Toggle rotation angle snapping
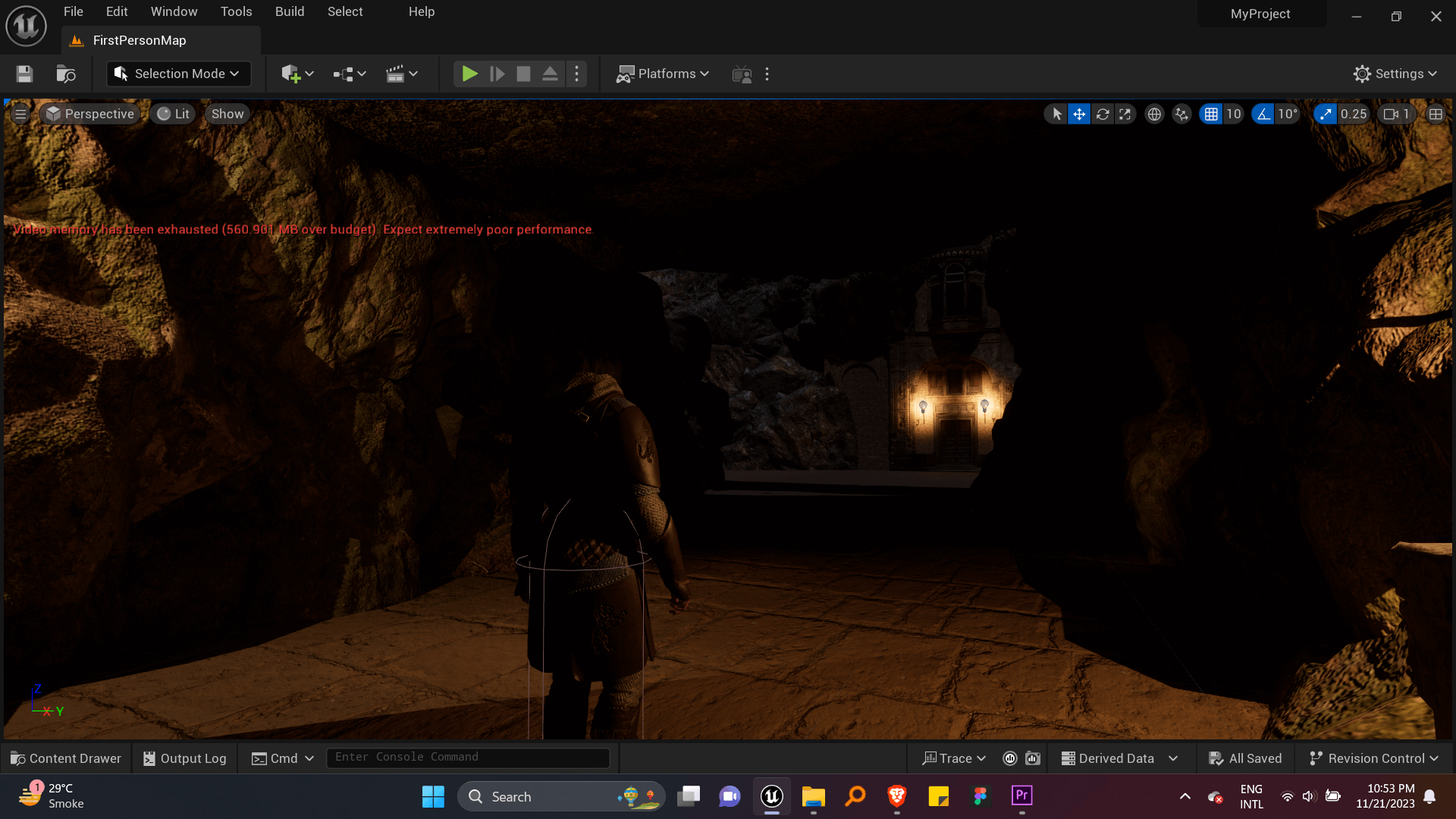 tap(1263, 114)
